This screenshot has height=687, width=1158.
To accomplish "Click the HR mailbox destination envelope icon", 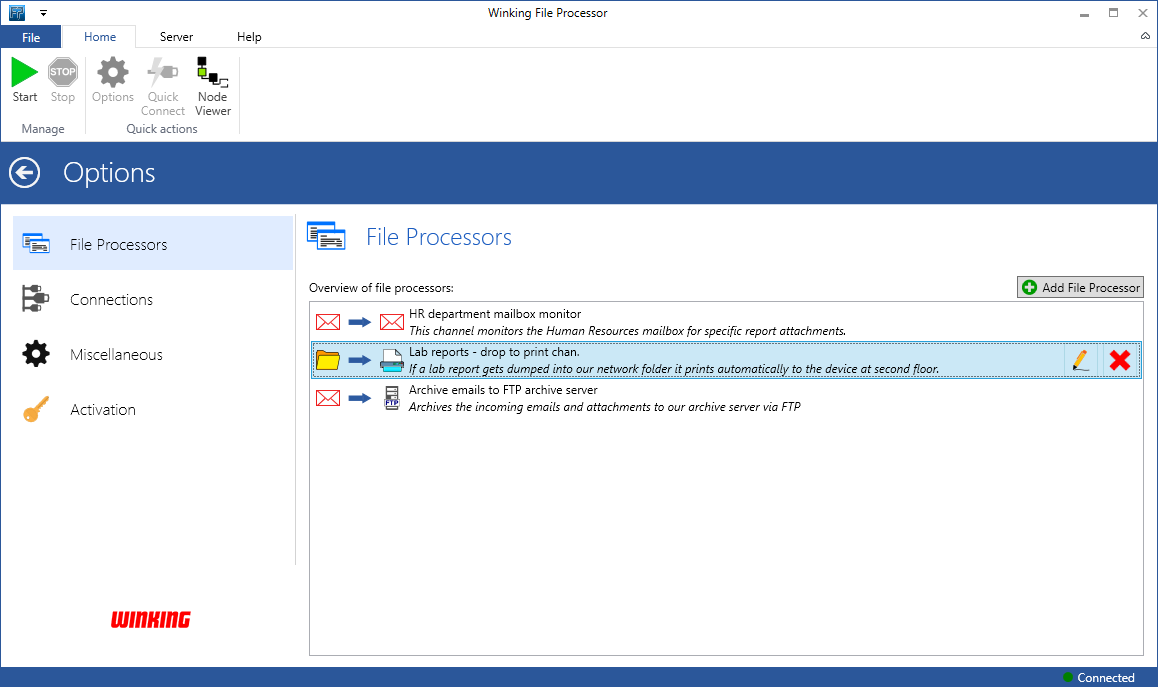I will click(x=391, y=322).
